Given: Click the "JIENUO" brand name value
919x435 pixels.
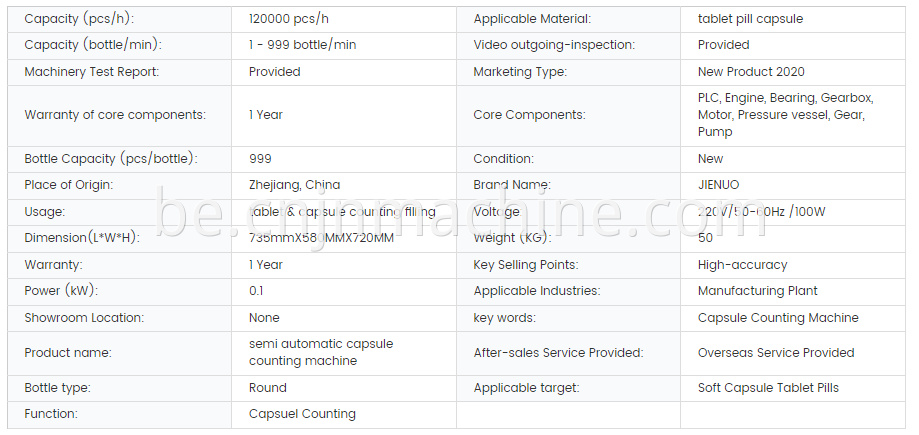Looking at the screenshot, I should pyautogui.click(x=719, y=185).
